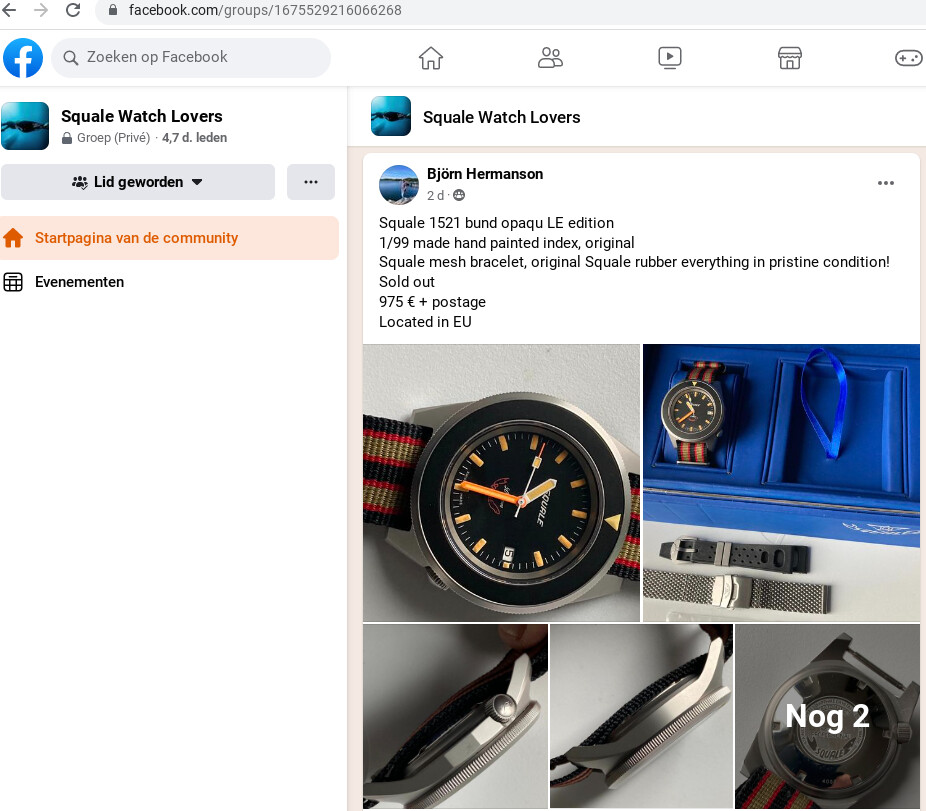The image size is (926, 811).
Task: Click the orange home icon in sidebar
Action: (x=13, y=238)
